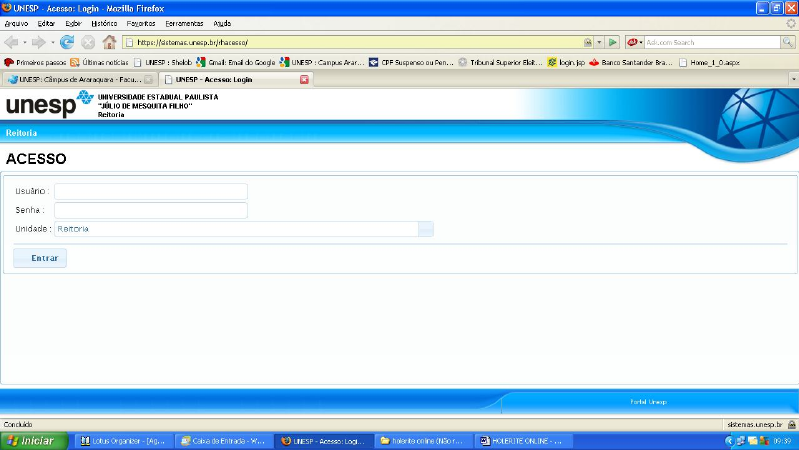Screen dimensions: 799x450
Task: Open Banco Santander bookmark
Action: 630,62
